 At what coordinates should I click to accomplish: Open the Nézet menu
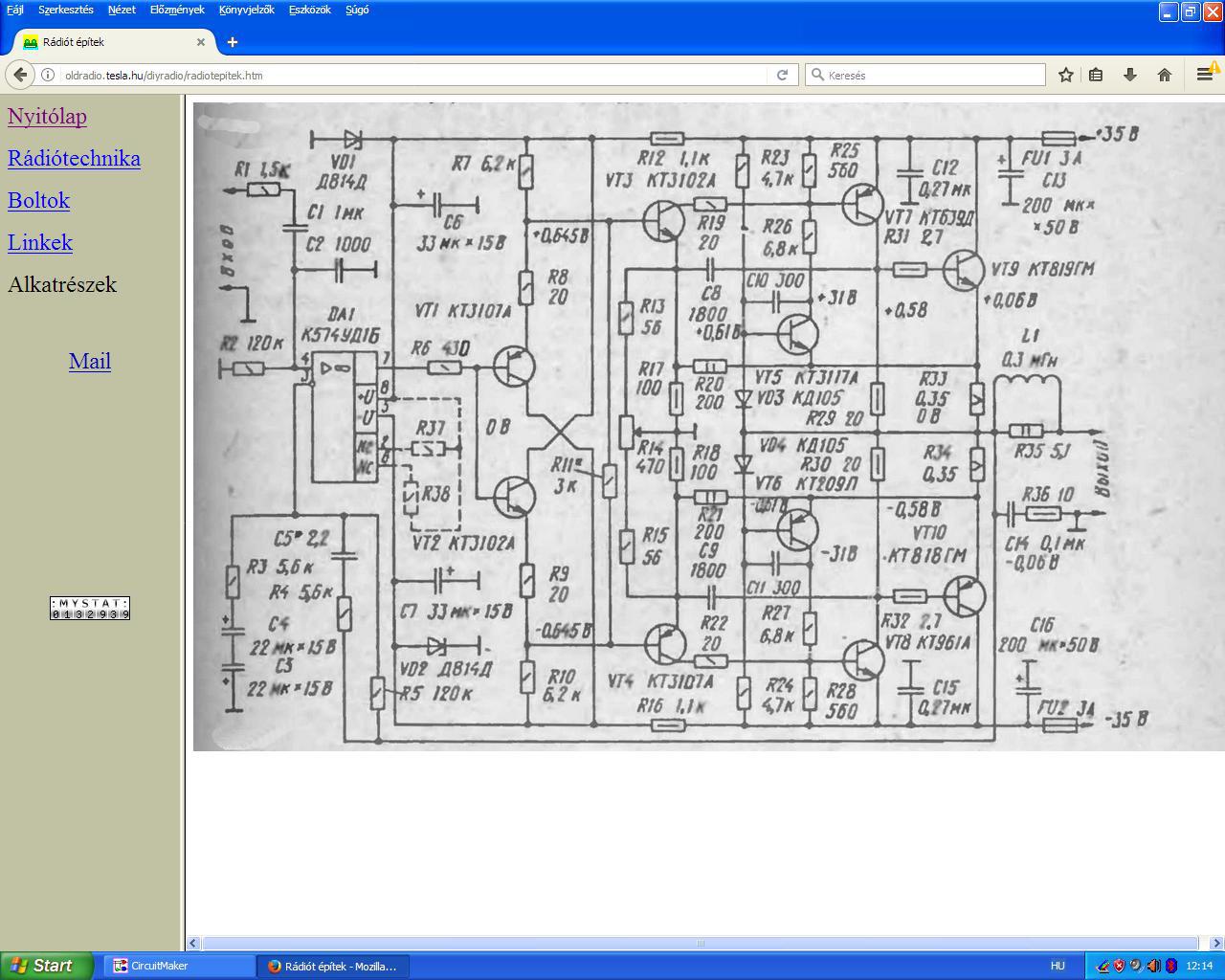122,10
